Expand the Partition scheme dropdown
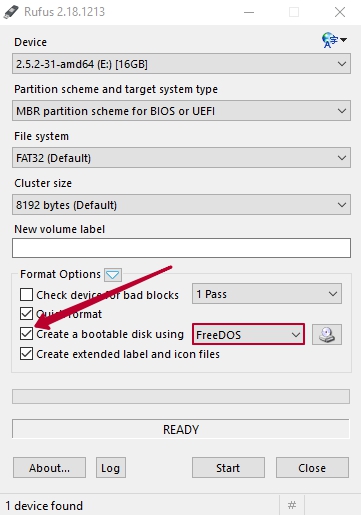 pyautogui.click(x=181, y=111)
